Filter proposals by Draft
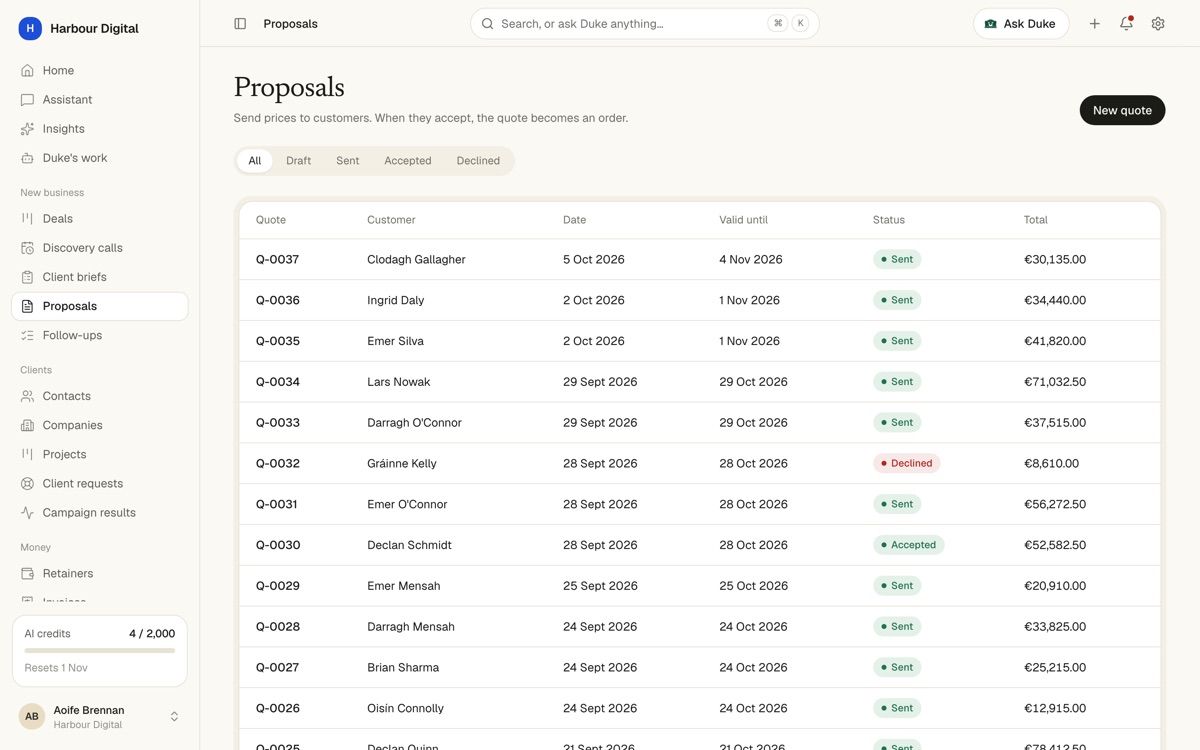1200x750 pixels. (298, 161)
